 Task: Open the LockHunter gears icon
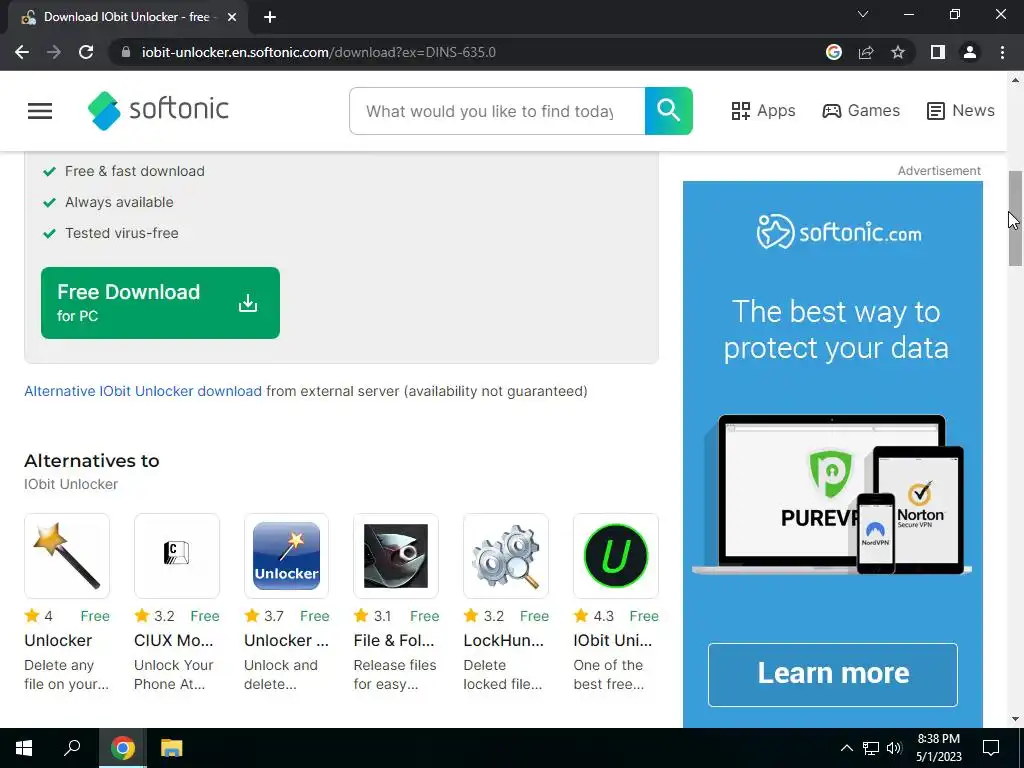tap(505, 556)
